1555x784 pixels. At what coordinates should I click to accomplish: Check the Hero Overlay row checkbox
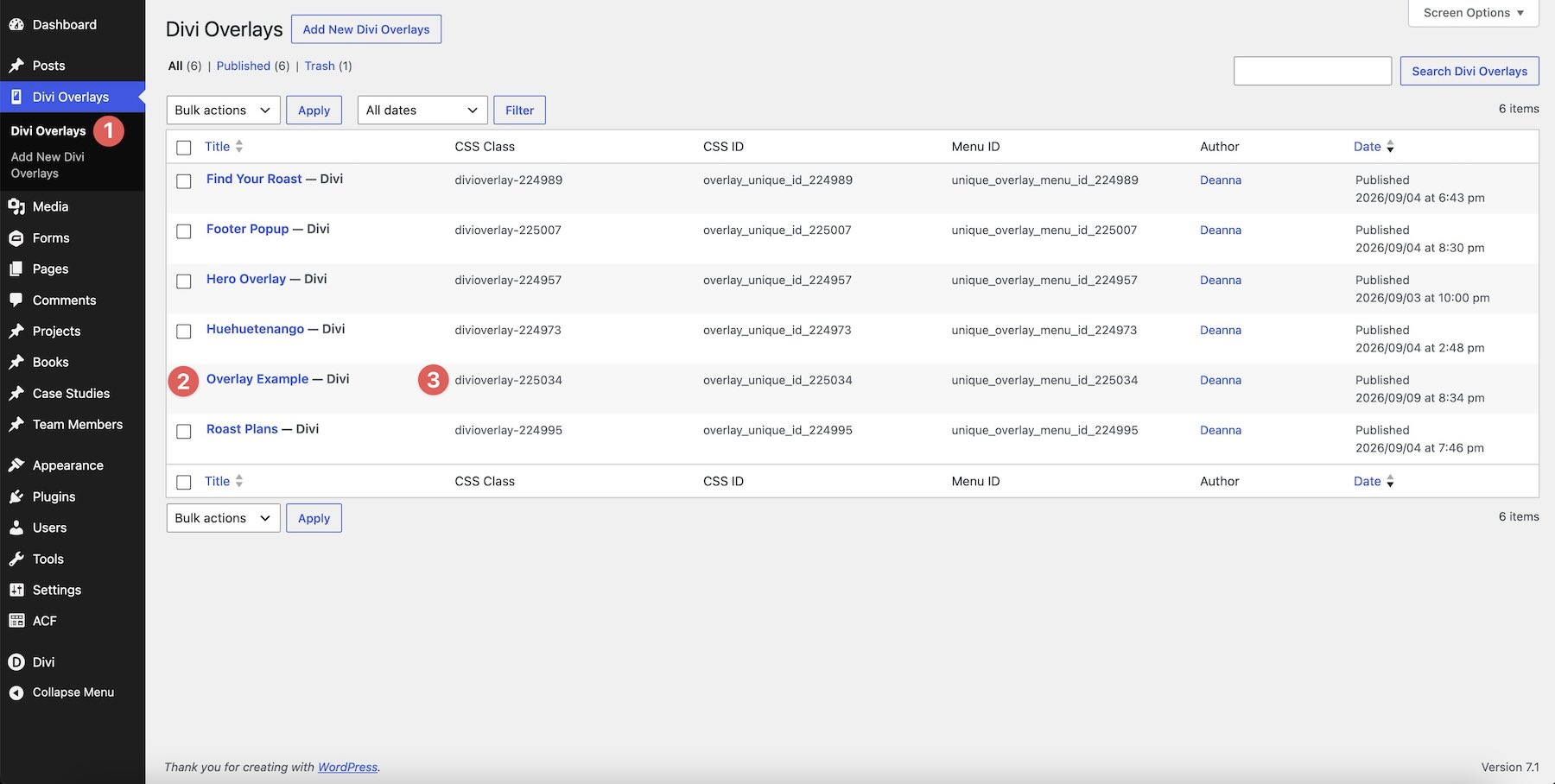pyautogui.click(x=184, y=281)
